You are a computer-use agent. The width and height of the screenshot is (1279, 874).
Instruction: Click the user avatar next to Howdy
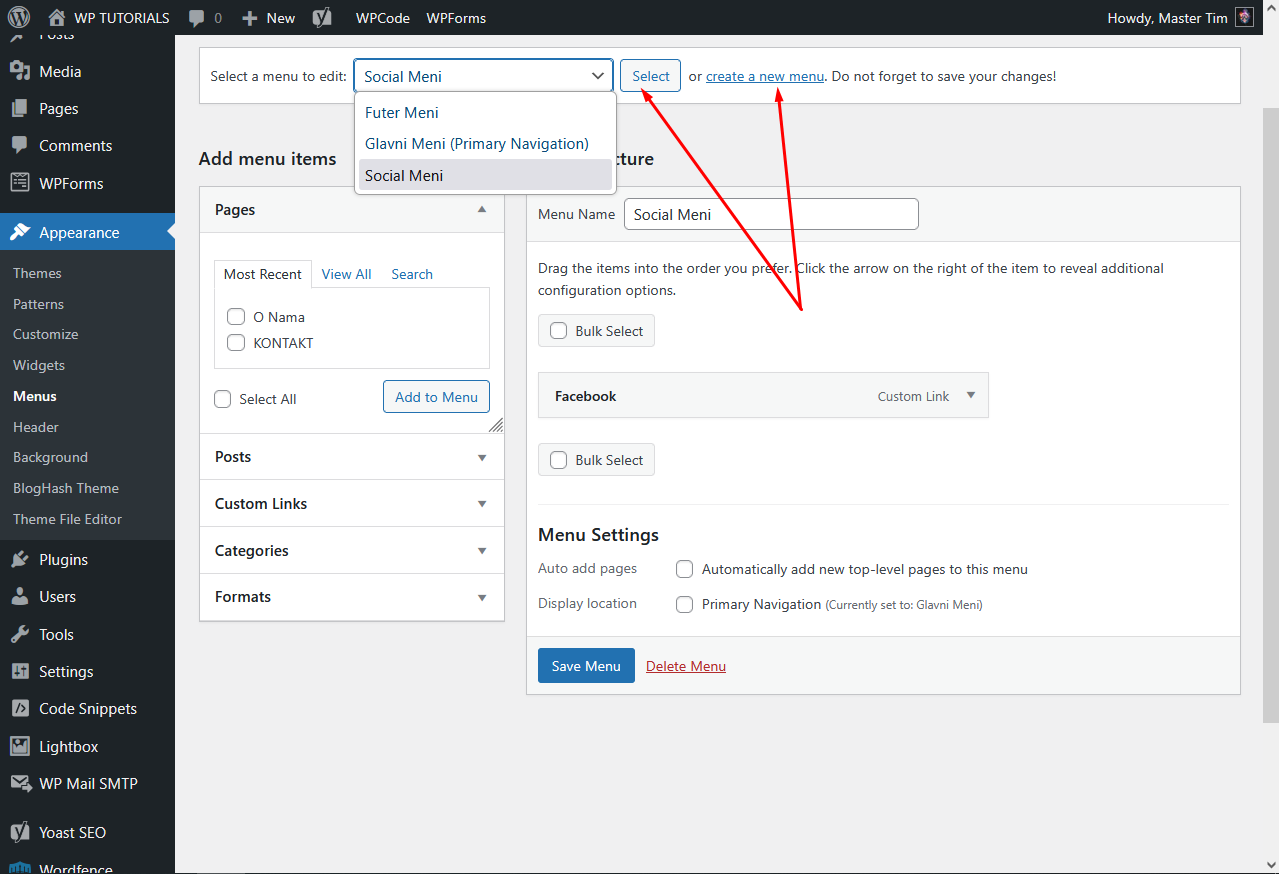tap(1244, 18)
